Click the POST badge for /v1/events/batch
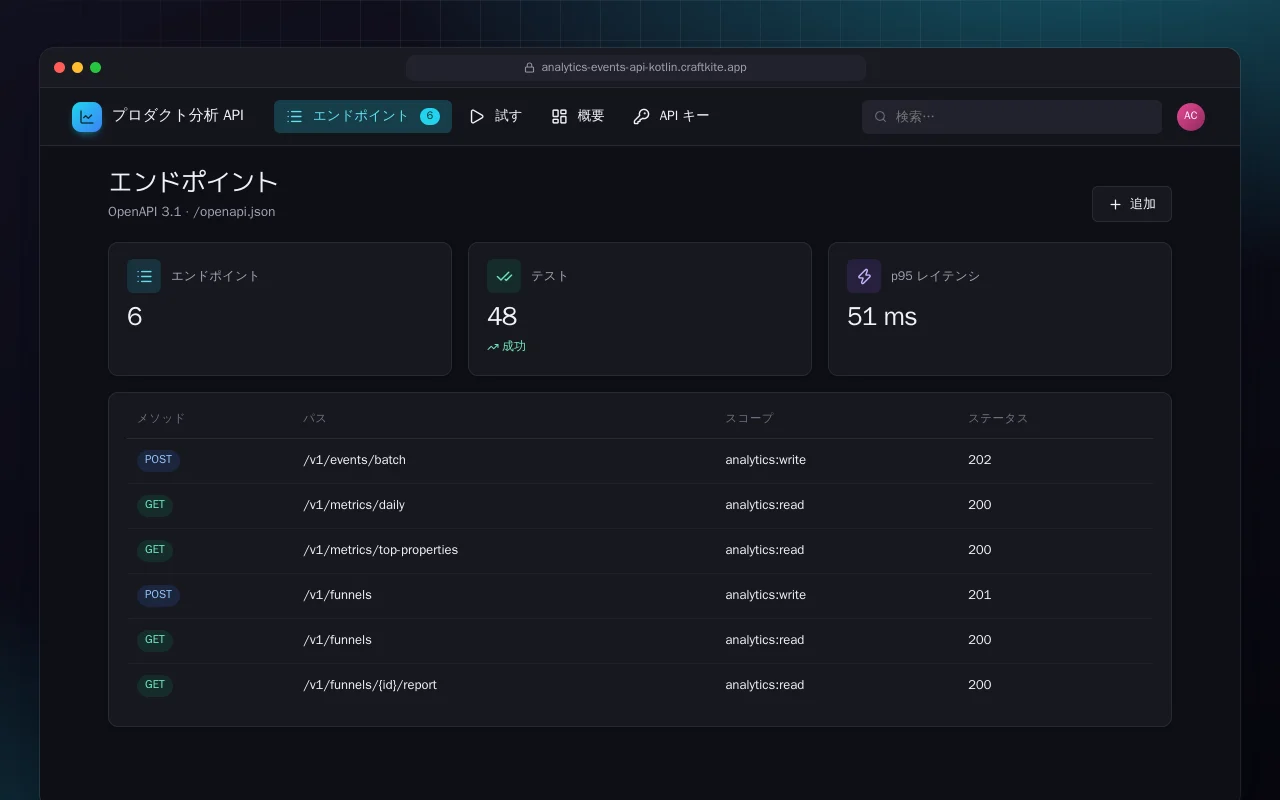 (158, 460)
